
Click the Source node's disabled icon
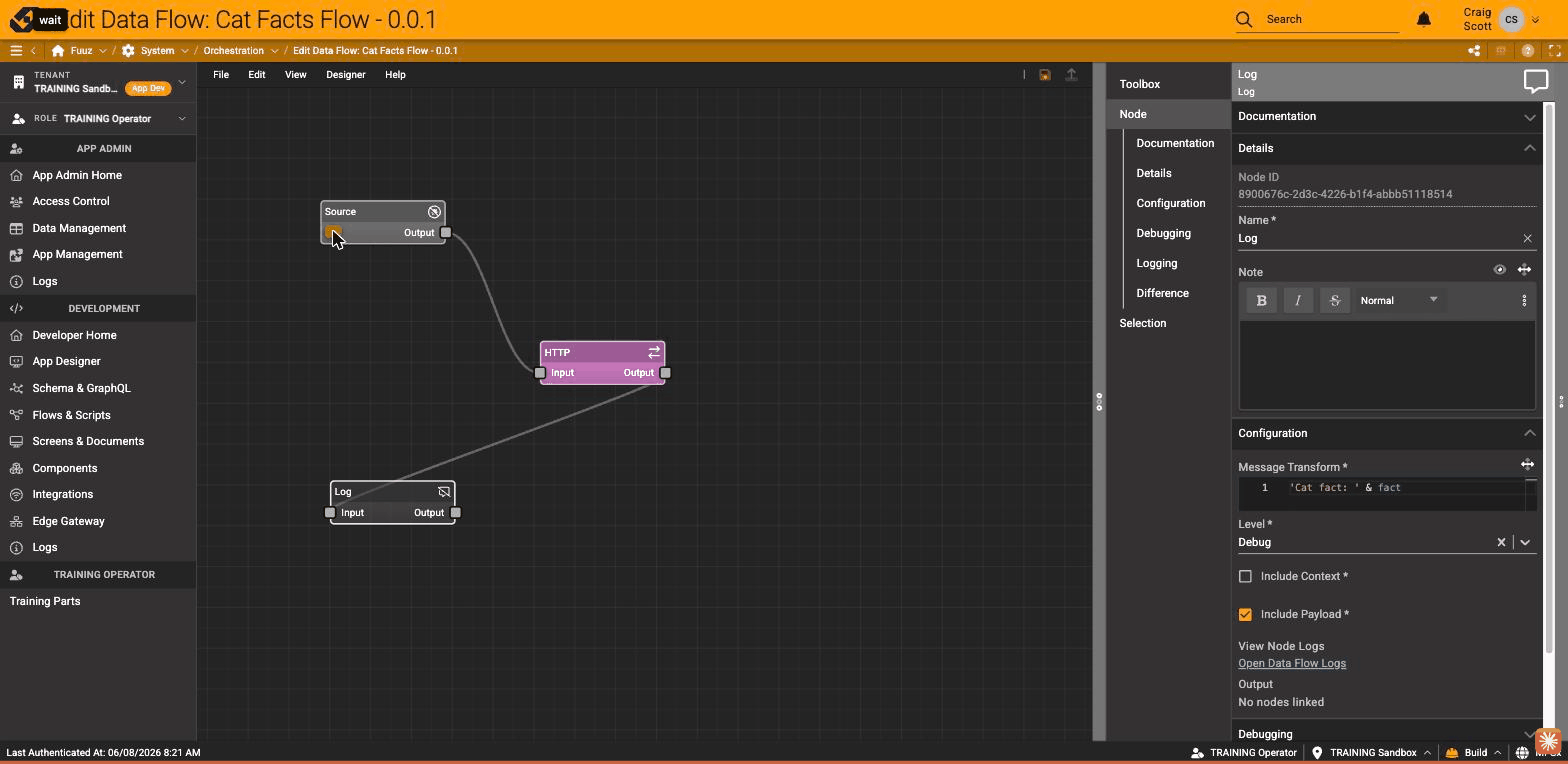pos(434,212)
